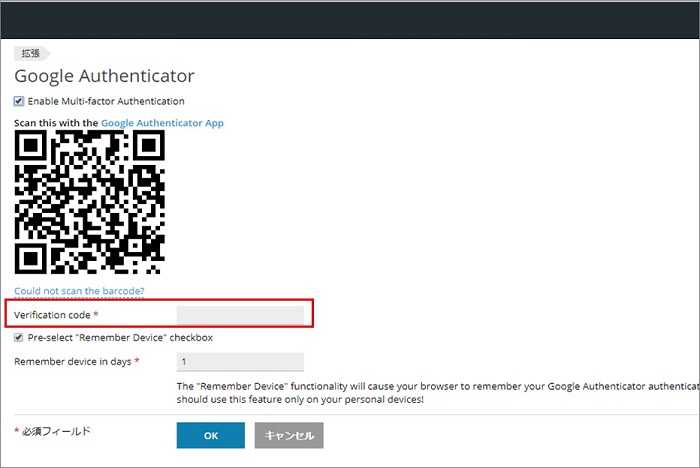Click the 'Could not scan the barcode?' link
The image size is (700, 468).
pos(79,291)
